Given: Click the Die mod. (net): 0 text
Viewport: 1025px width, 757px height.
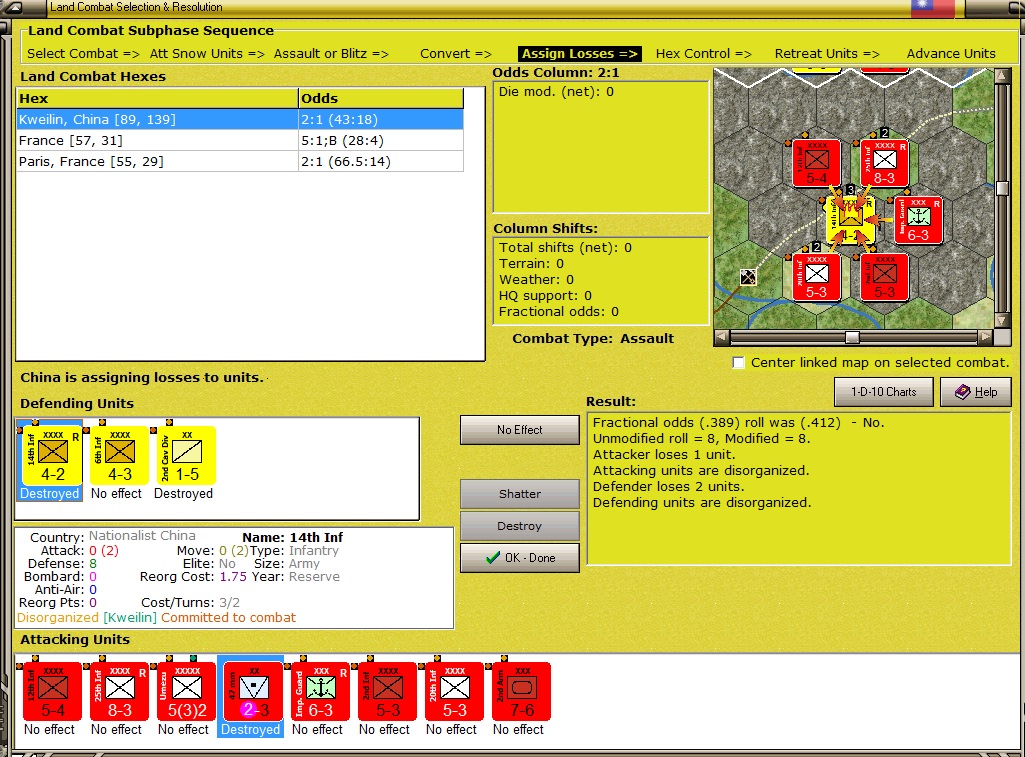Looking at the screenshot, I should click(556, 92).
